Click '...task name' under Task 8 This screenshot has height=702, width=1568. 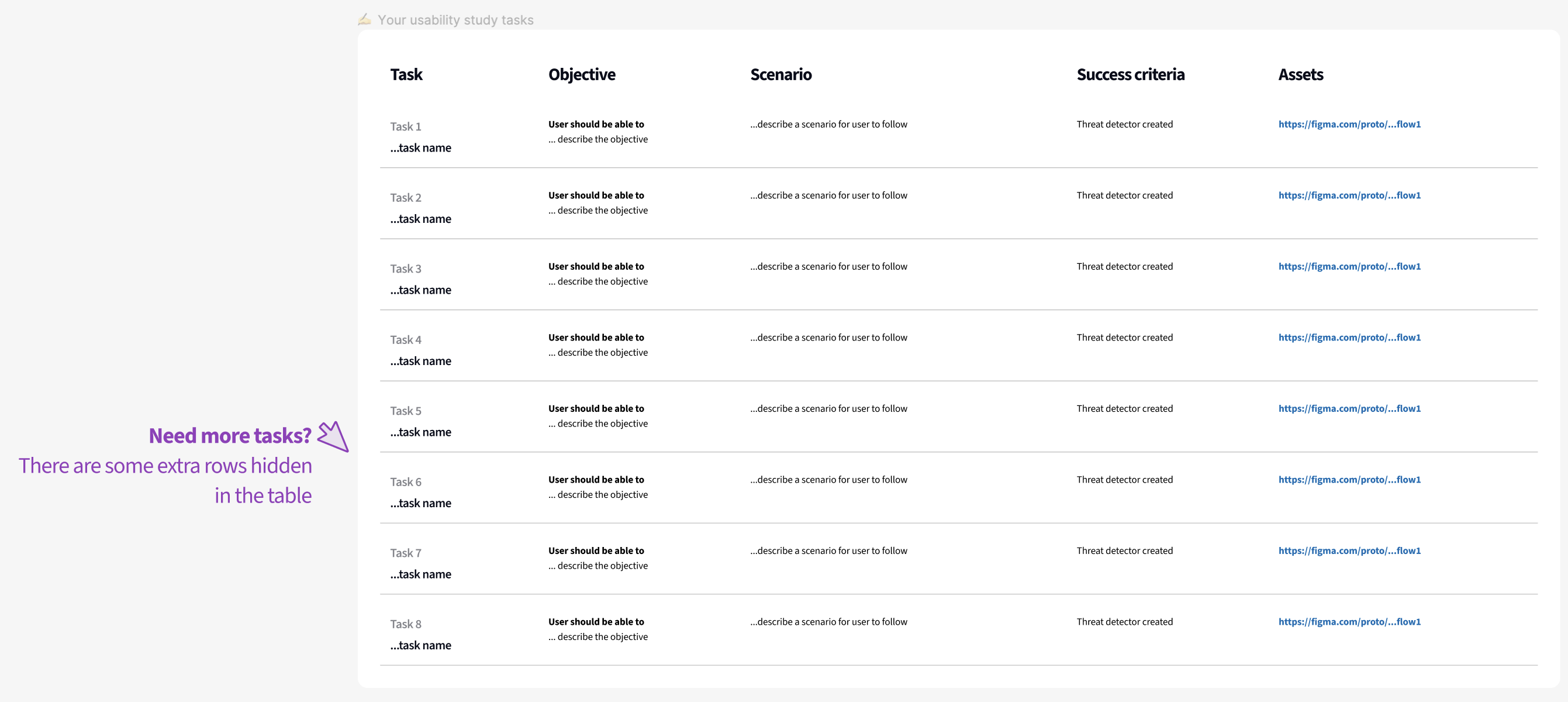(x=420, y=646)
